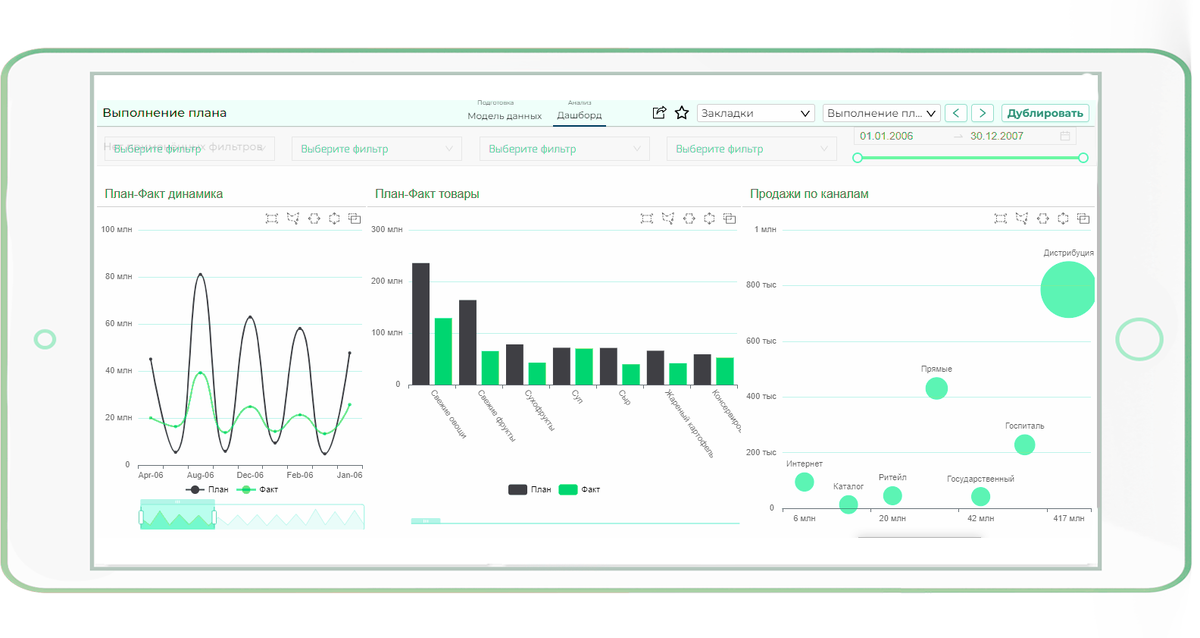Select polygon selection tool in Продажи по каналам
This screenshot has width=1200, height=638.
click(x=1021, y=218)
